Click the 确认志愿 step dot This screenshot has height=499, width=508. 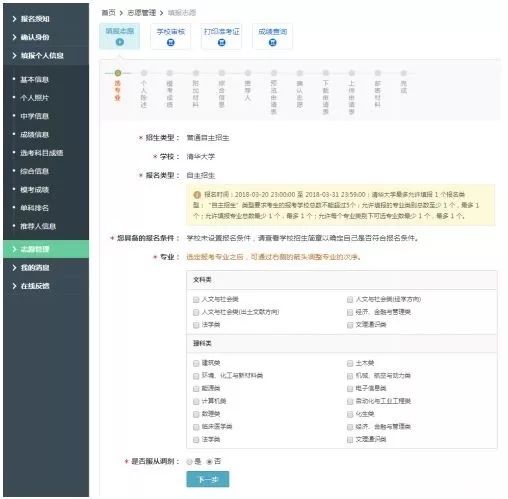(300, 73)
